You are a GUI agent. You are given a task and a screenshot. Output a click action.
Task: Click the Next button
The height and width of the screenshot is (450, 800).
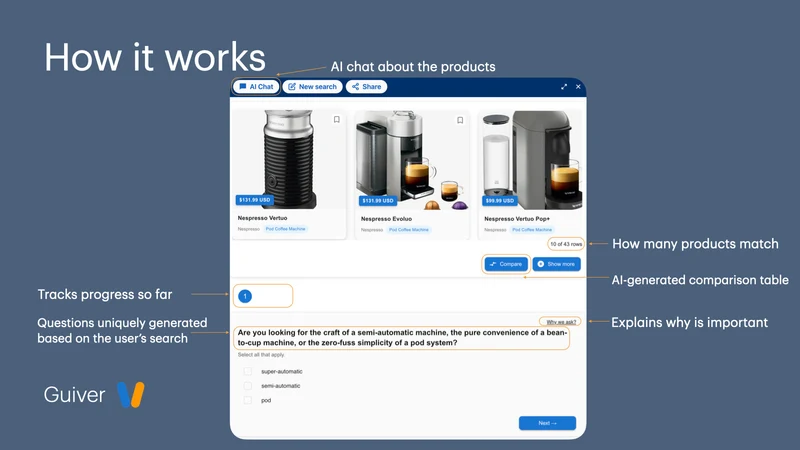coord(547,423)
